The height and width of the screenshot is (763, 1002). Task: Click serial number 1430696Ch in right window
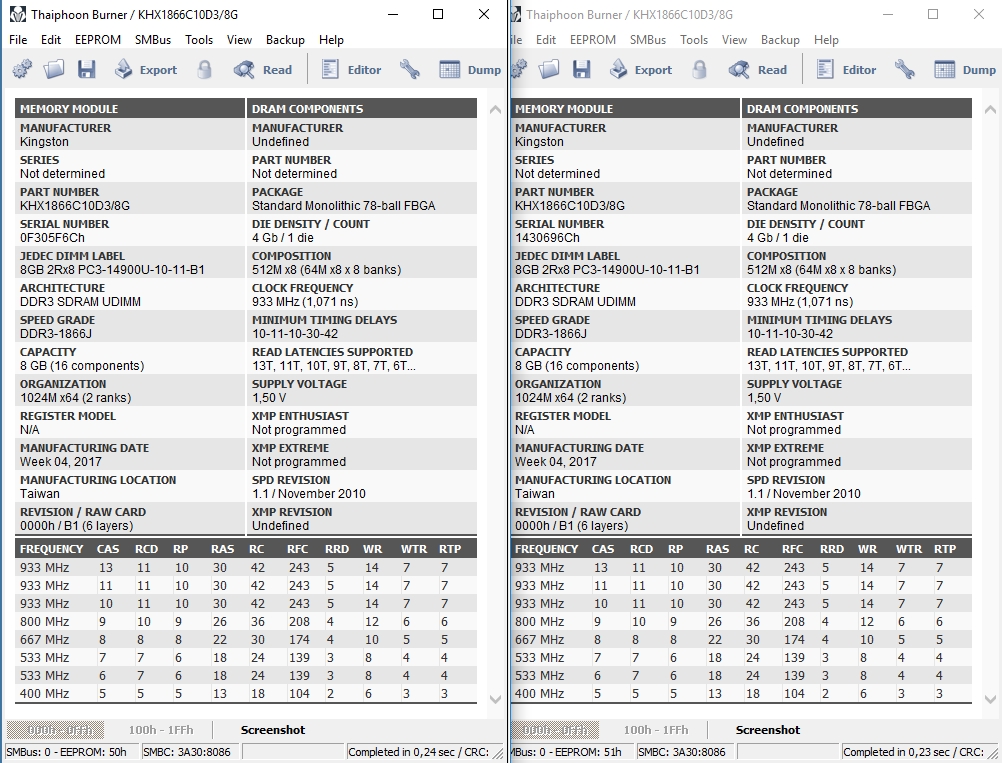point(547,238)
